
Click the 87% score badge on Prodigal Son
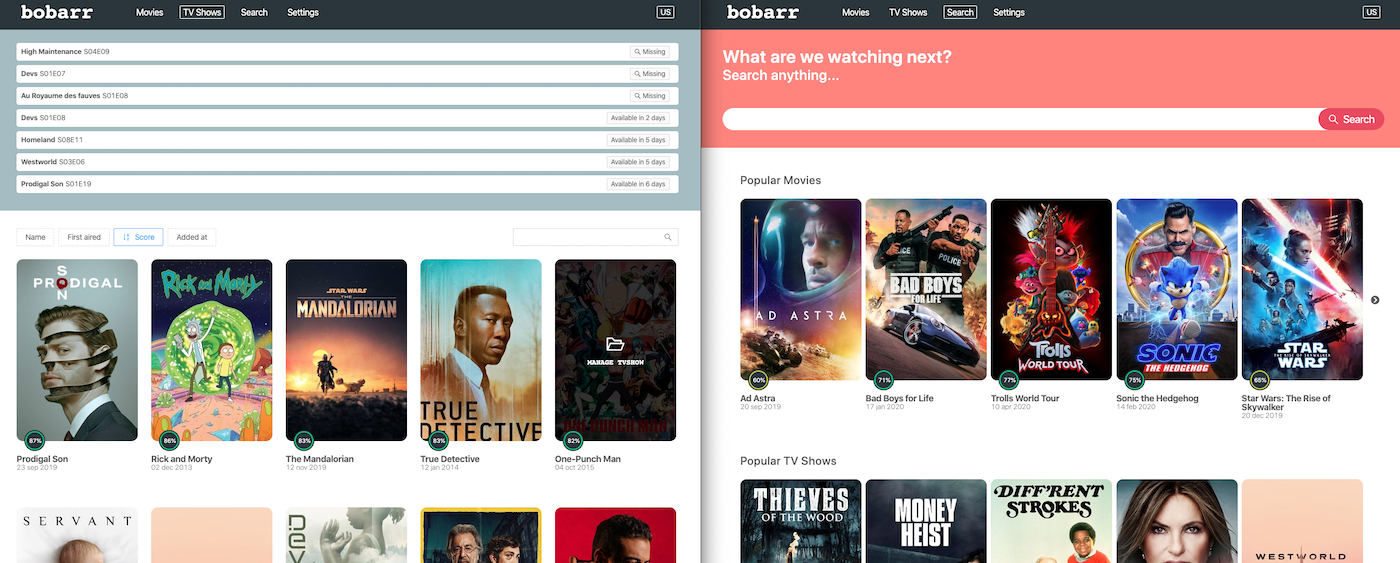point(35,440)
